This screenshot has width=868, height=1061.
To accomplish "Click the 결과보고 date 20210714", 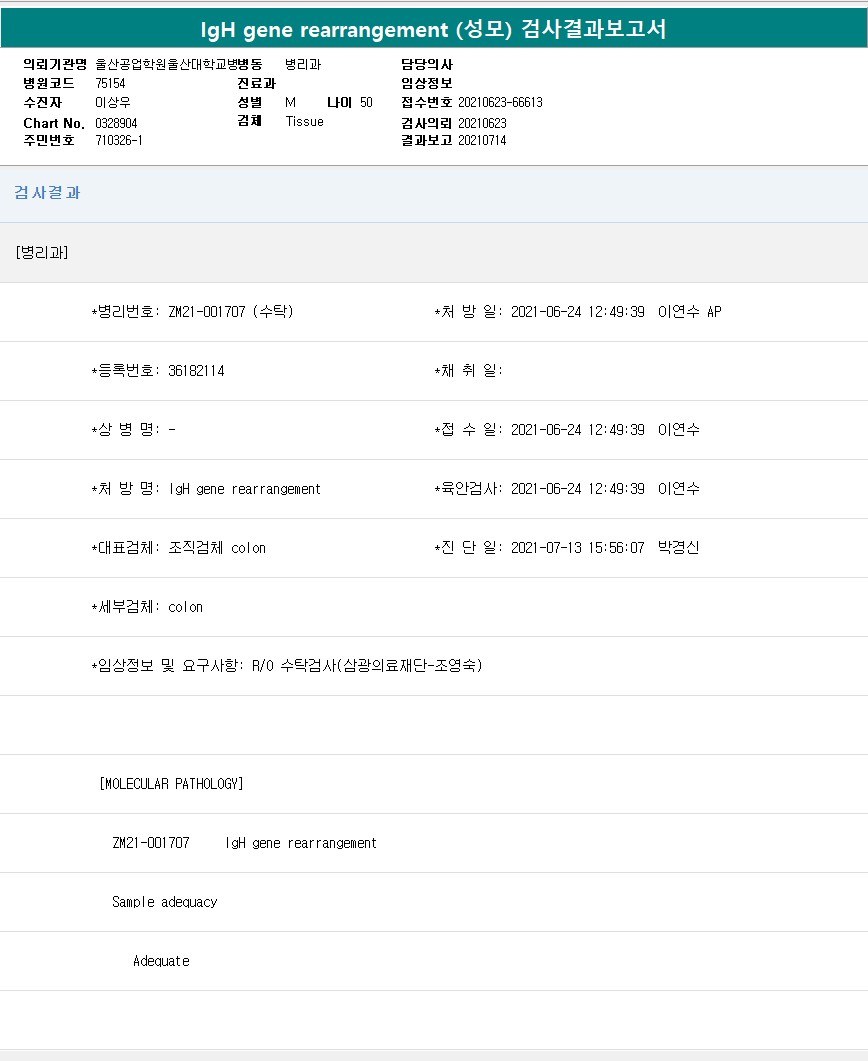I will [482, 141].
